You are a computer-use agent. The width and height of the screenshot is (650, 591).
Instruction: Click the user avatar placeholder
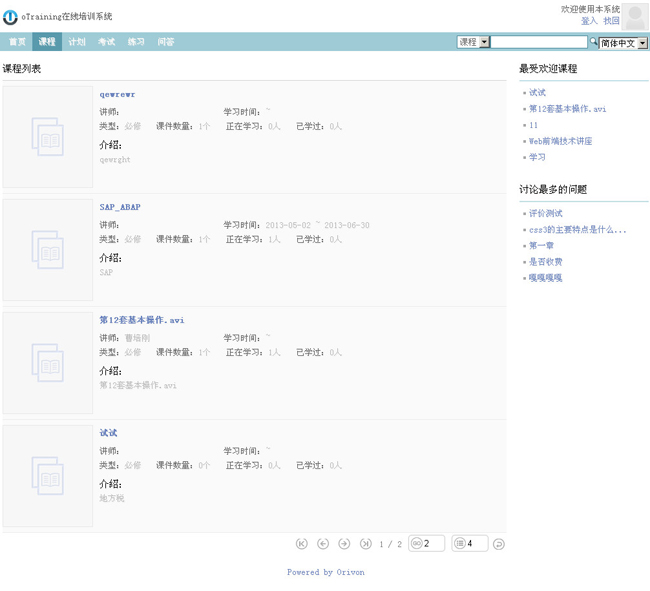click(635, 17)
